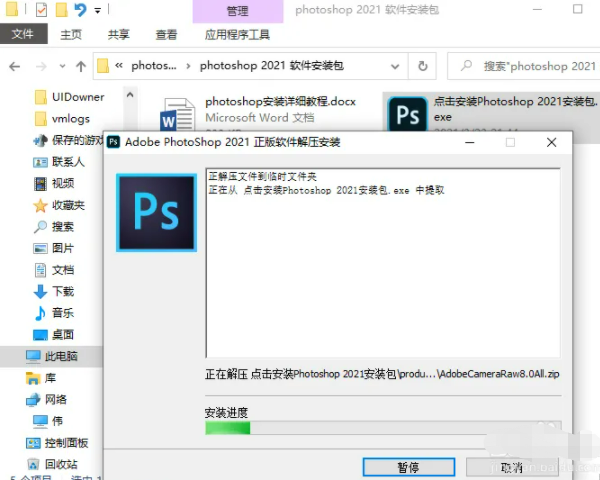600x480 pixels.
Task: Open 保存的游戏 in the navigation pane
Action: click(x=68, y=140)
